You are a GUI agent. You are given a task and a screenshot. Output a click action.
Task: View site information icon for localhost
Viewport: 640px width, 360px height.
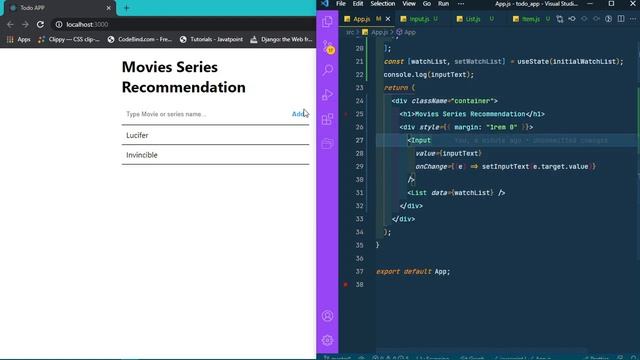pyautogui.click(x=59, y=24)
